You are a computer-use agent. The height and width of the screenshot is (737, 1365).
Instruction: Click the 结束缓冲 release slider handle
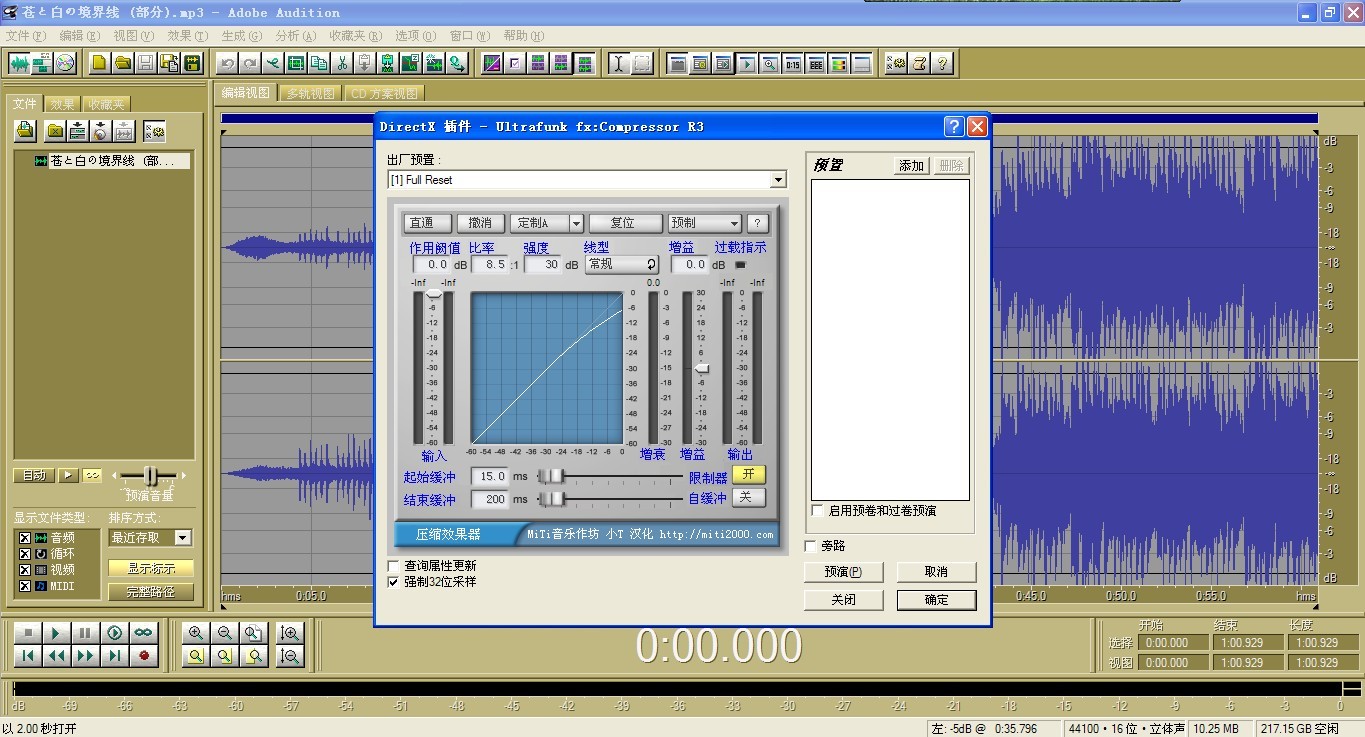coord(554,499)
